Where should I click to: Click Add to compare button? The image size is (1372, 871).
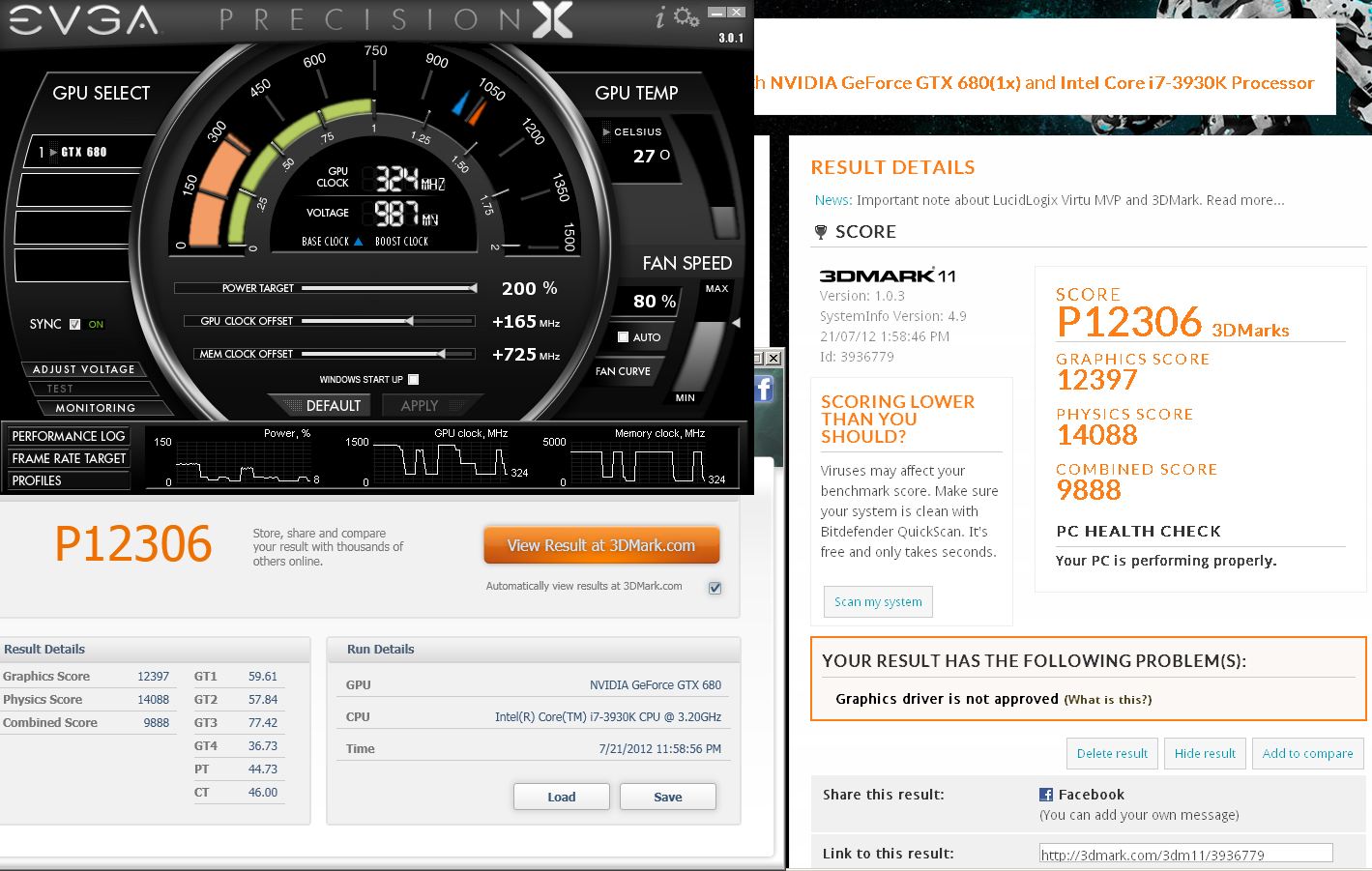1307,753
